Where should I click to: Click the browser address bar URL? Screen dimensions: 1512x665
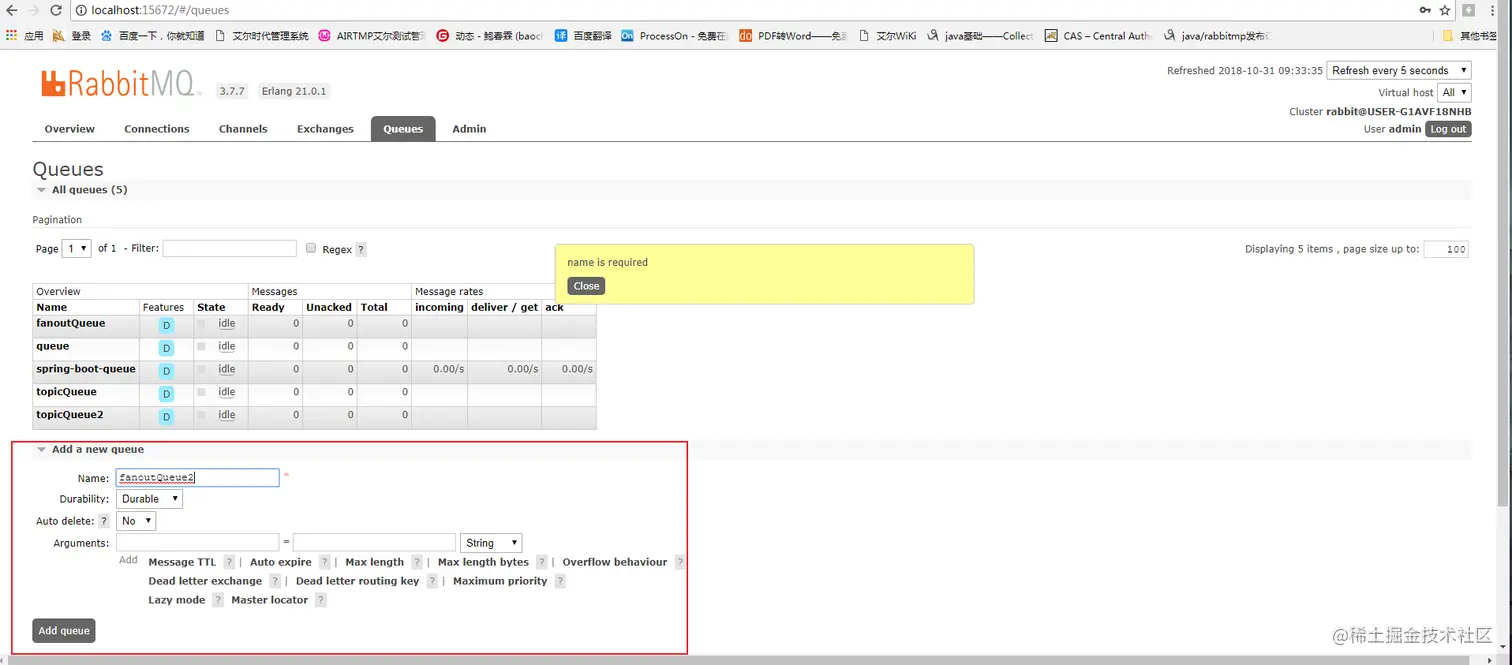(160, 10)
